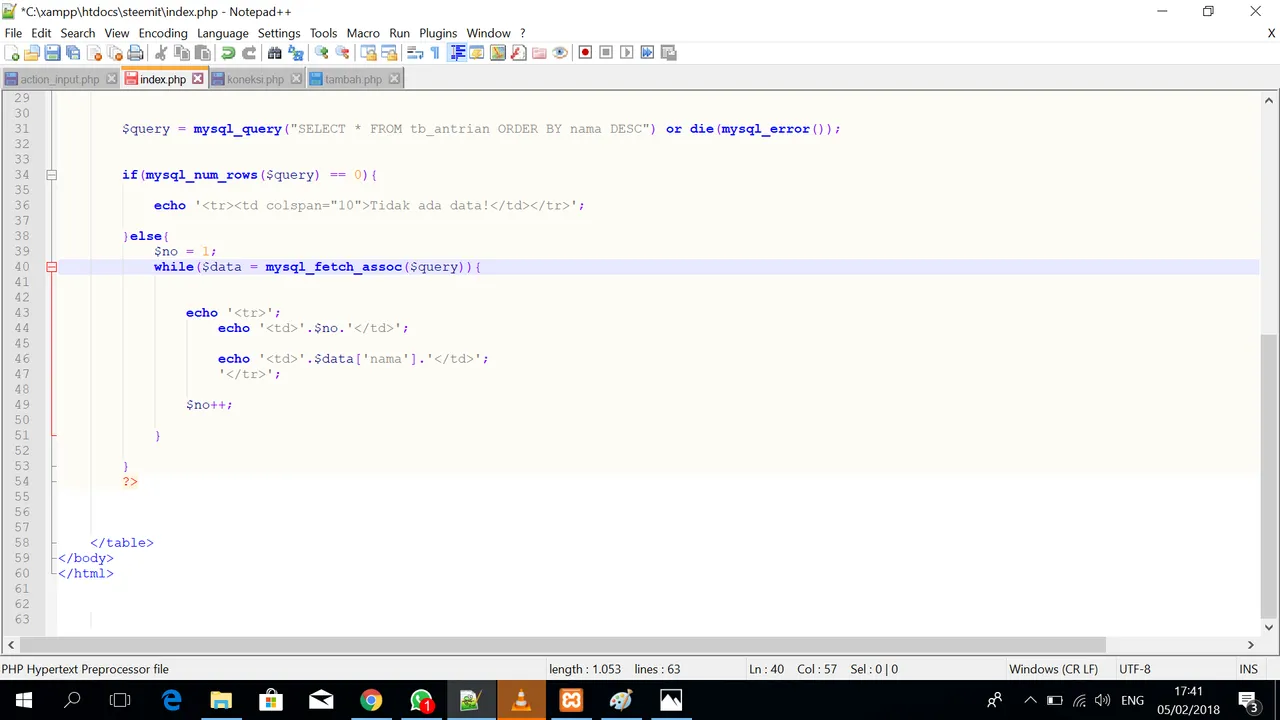Viewport: 1280px width, 720px height.
Task: Close the koneksi.php tab
Action: click(x=296, y=79)
